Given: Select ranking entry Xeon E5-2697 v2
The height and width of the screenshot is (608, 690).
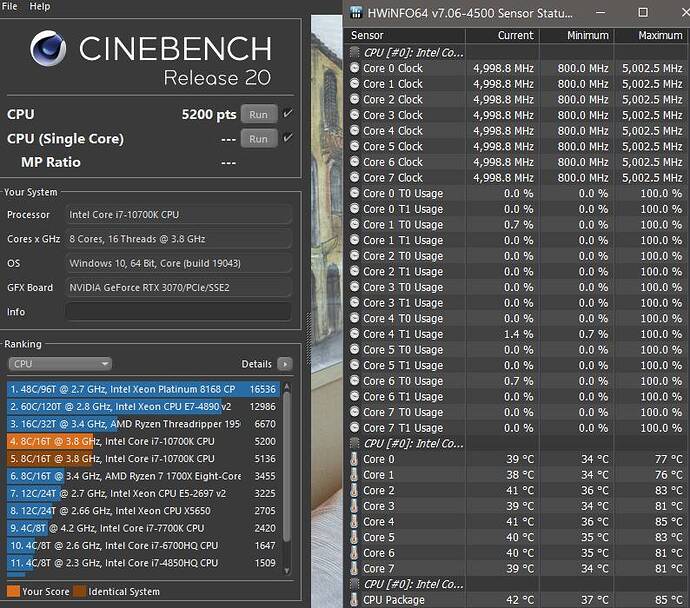Looking at the screenshot, I should (x=143, y=494).
